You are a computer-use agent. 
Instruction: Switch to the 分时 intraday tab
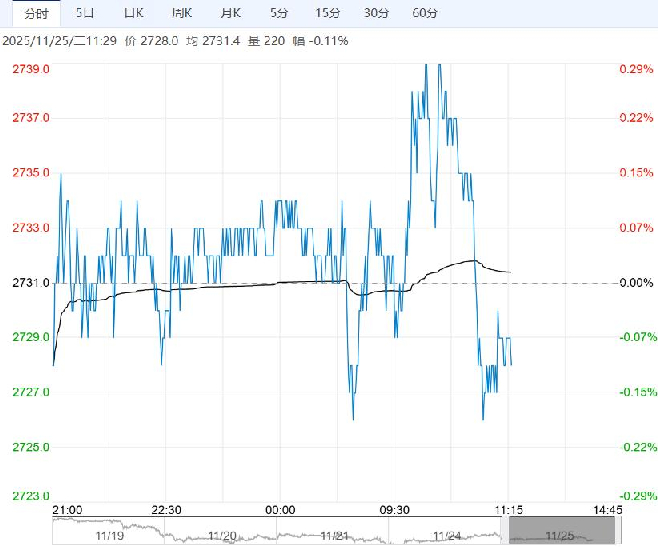32,13
